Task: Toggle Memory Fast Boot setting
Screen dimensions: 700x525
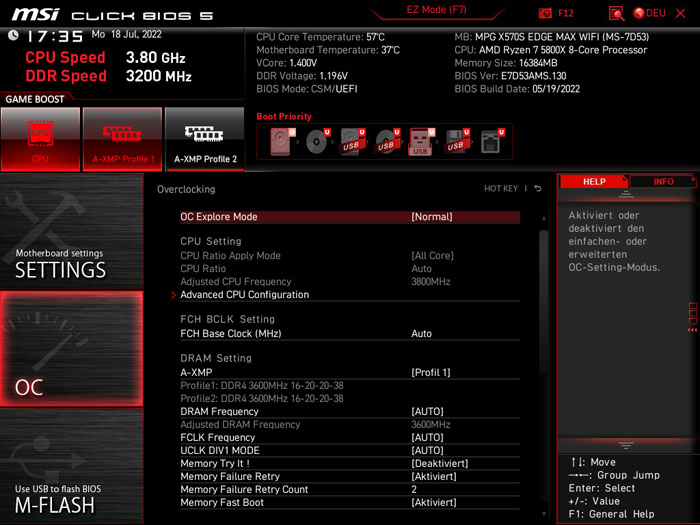Action: pos(350,502)
